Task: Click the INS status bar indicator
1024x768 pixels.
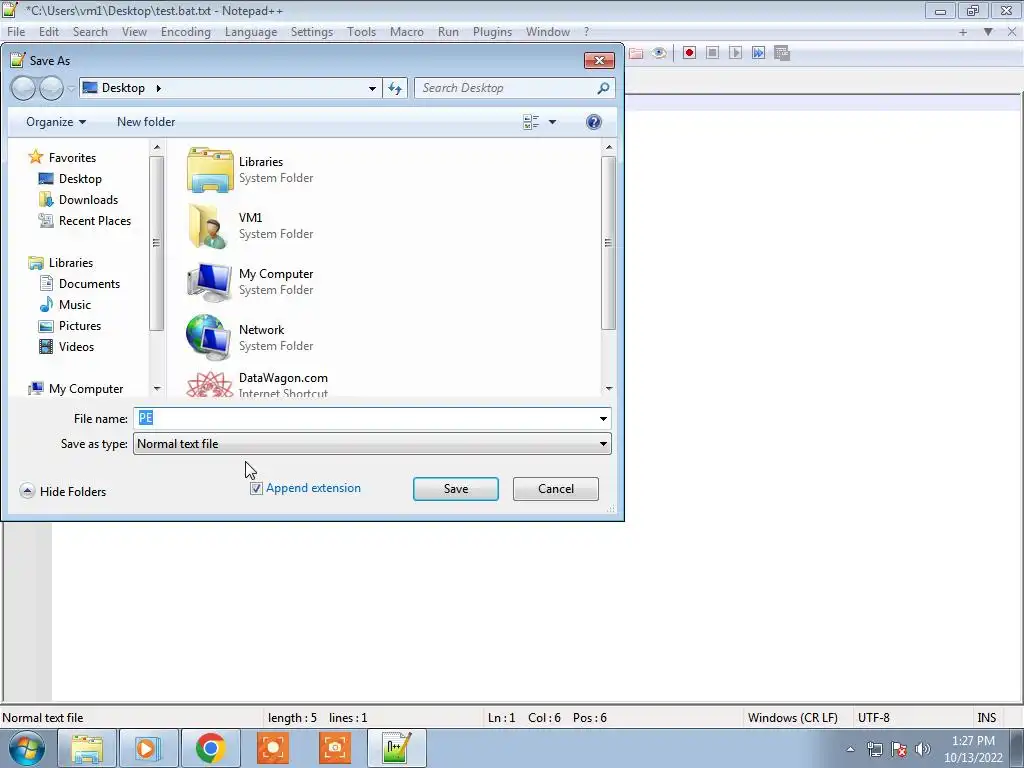Action: [986, 718]
